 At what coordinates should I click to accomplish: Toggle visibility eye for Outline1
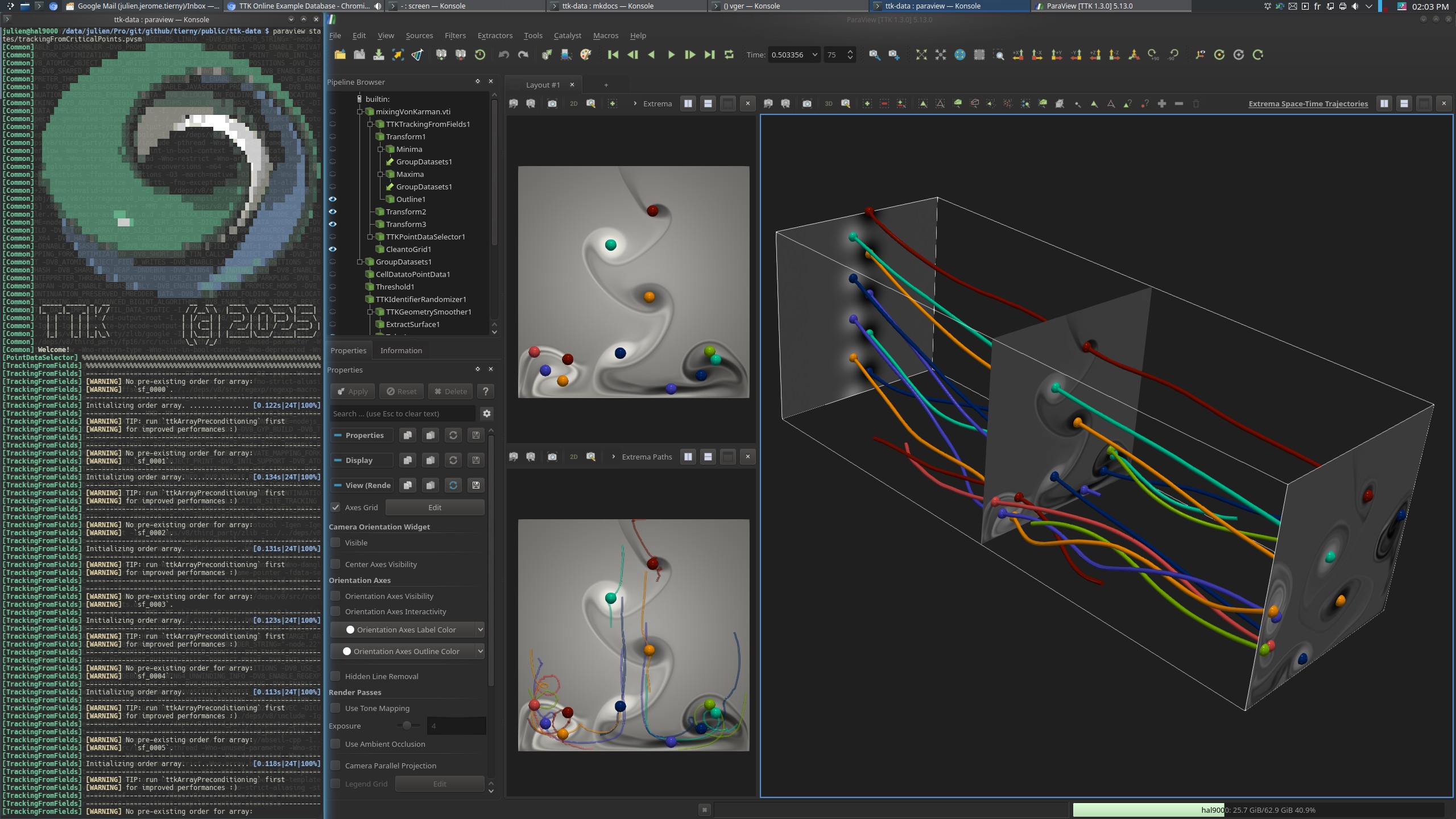pos(333,199)
